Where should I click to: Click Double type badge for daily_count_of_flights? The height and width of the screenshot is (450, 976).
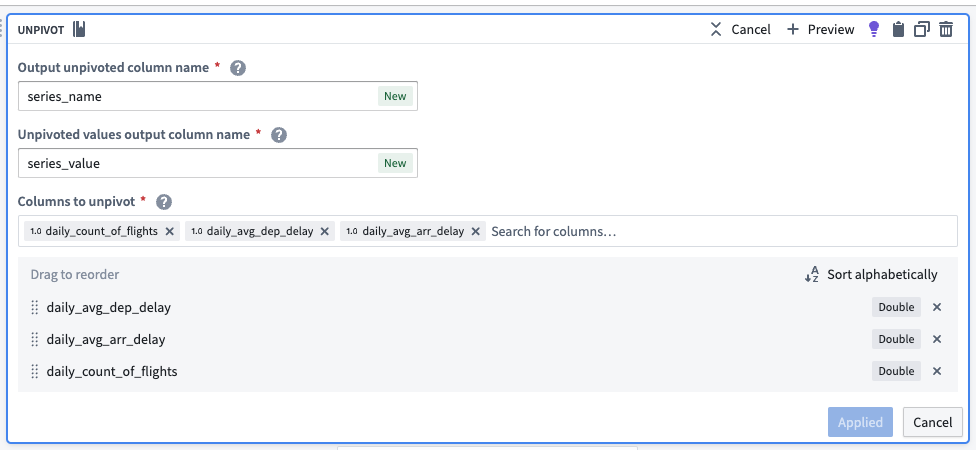tap(896, 372)
